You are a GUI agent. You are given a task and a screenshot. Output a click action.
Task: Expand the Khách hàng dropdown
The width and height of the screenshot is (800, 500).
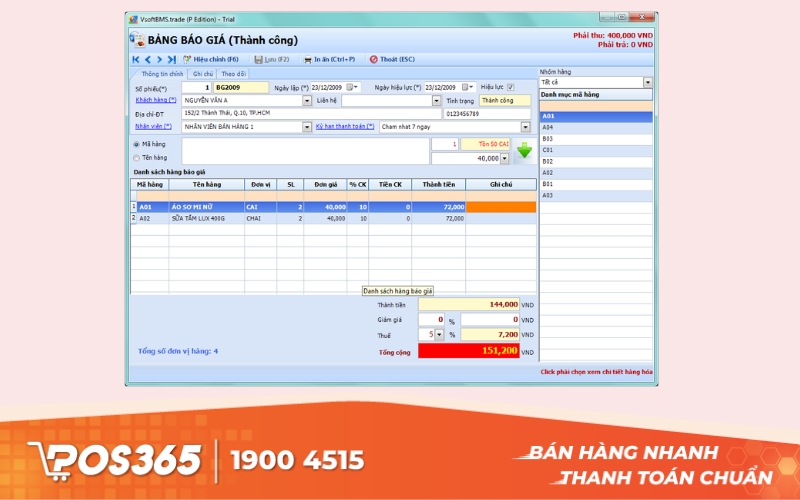(307, 101)
